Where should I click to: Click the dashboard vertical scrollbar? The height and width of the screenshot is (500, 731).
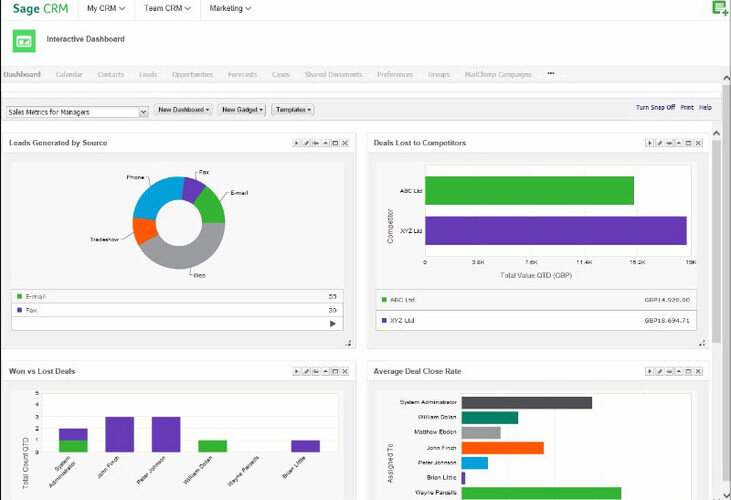coord(716,230)
